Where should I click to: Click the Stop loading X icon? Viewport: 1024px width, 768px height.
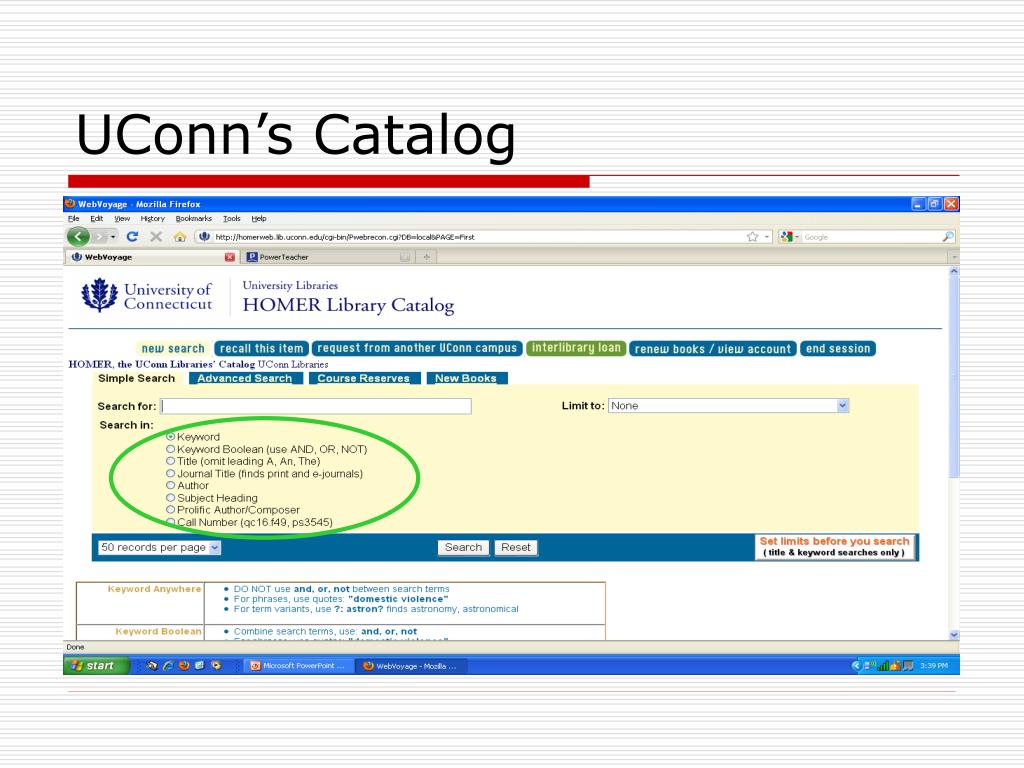[156, 236]
